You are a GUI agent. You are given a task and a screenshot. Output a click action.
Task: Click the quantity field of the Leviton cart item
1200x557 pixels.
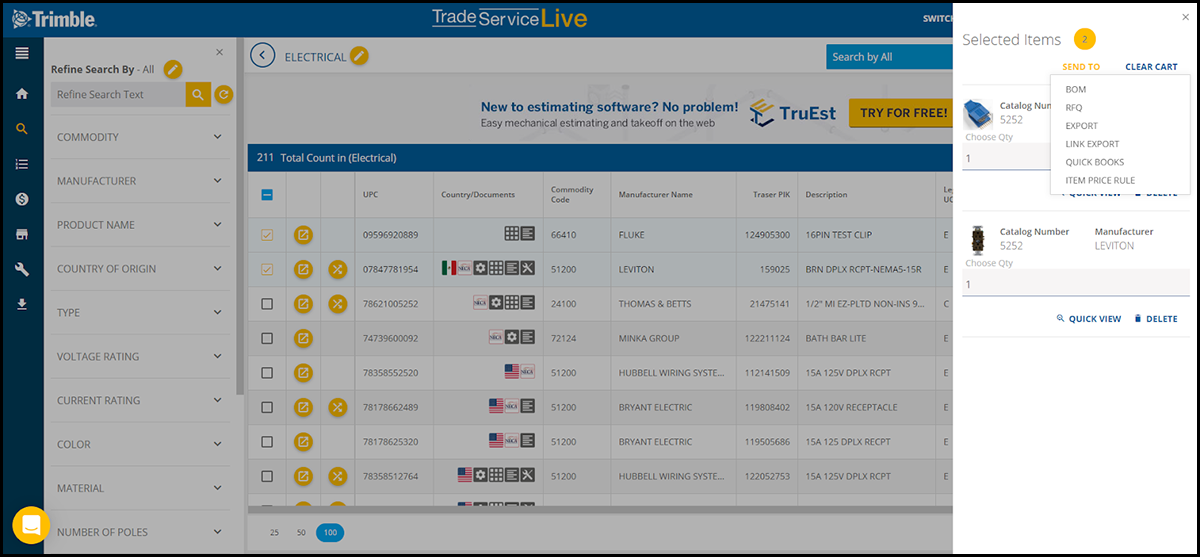[x=1076, y=285]
